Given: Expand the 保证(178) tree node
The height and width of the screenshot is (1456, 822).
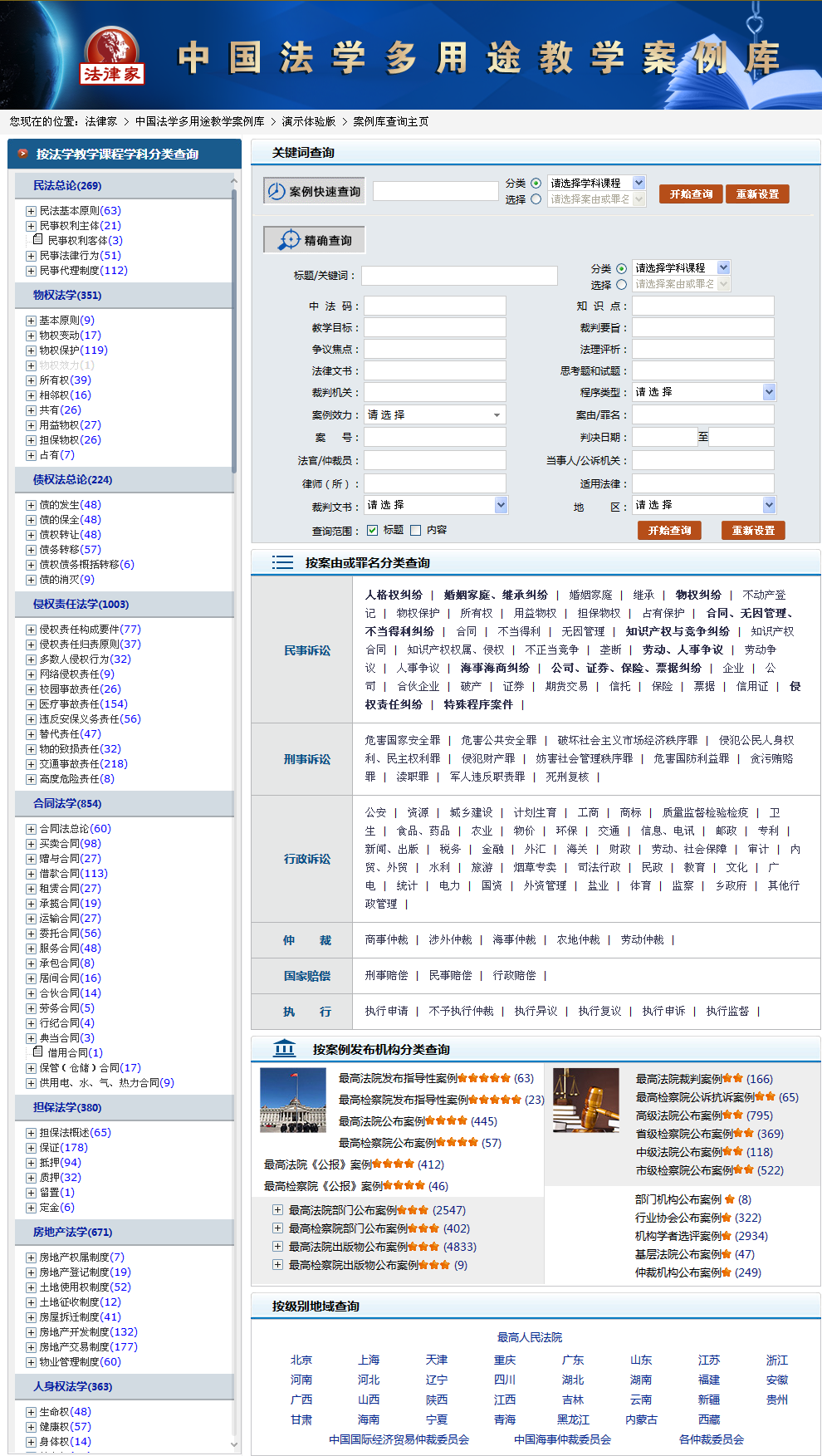Looking at the screenshot, I should point(31,1148).
